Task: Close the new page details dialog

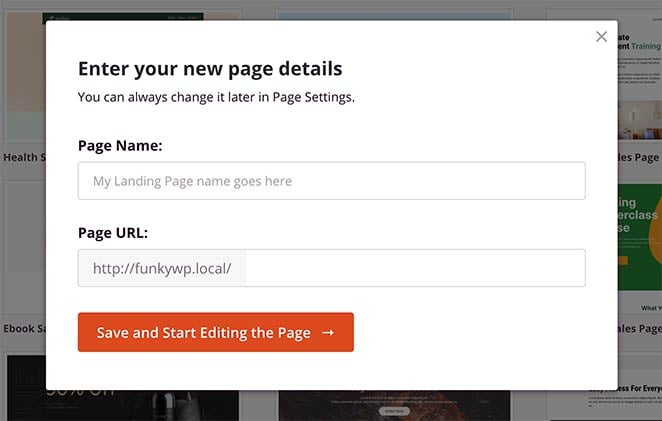Action: click(x=601, y=37)
